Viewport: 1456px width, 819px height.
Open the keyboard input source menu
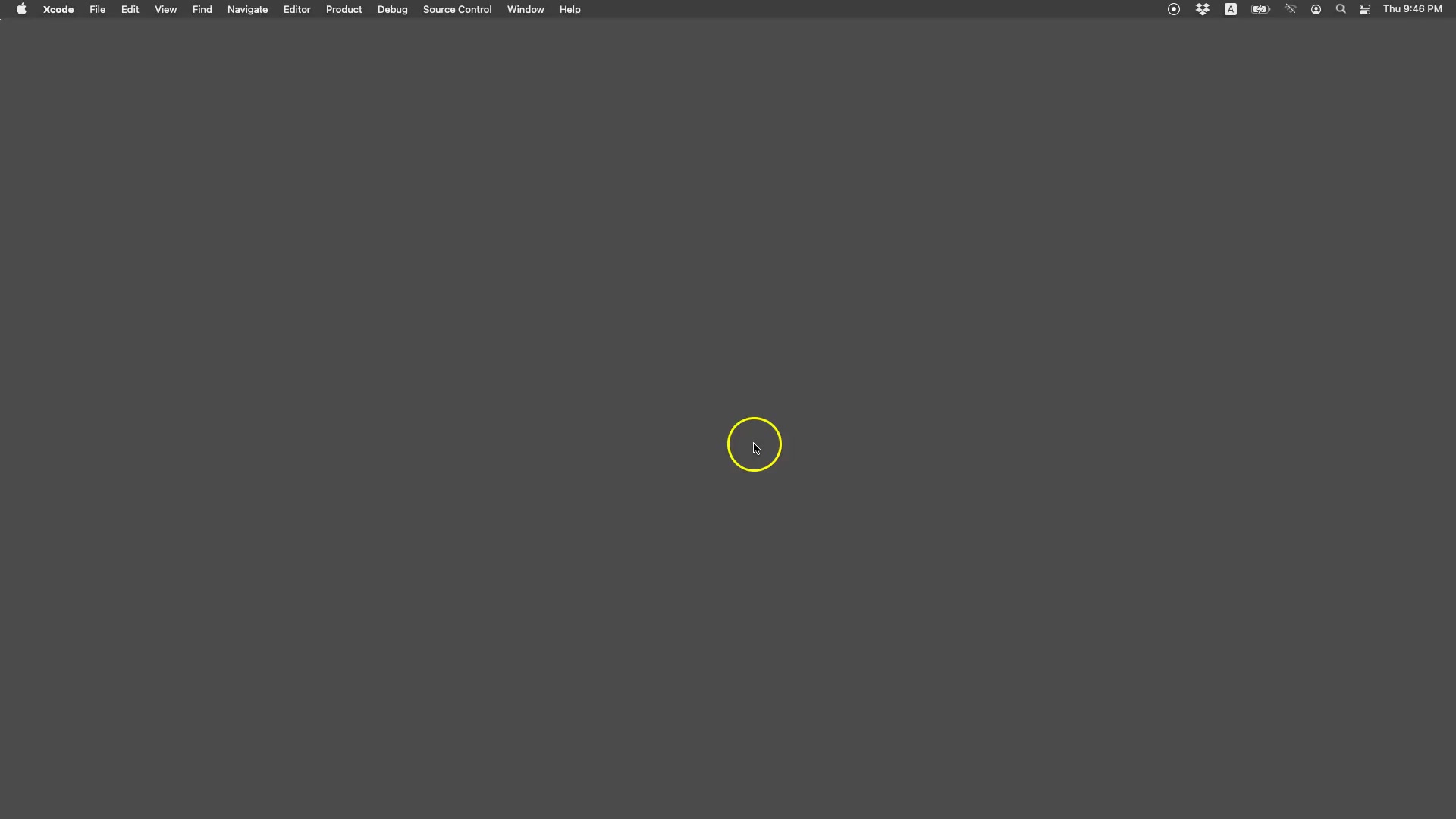(x=1230, y=9)
